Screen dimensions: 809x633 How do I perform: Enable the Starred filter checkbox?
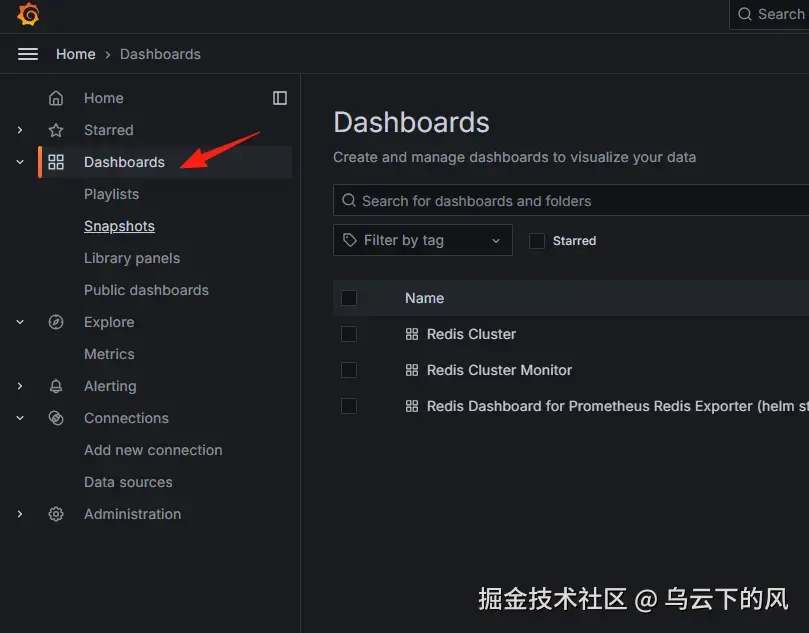[537, 240]
